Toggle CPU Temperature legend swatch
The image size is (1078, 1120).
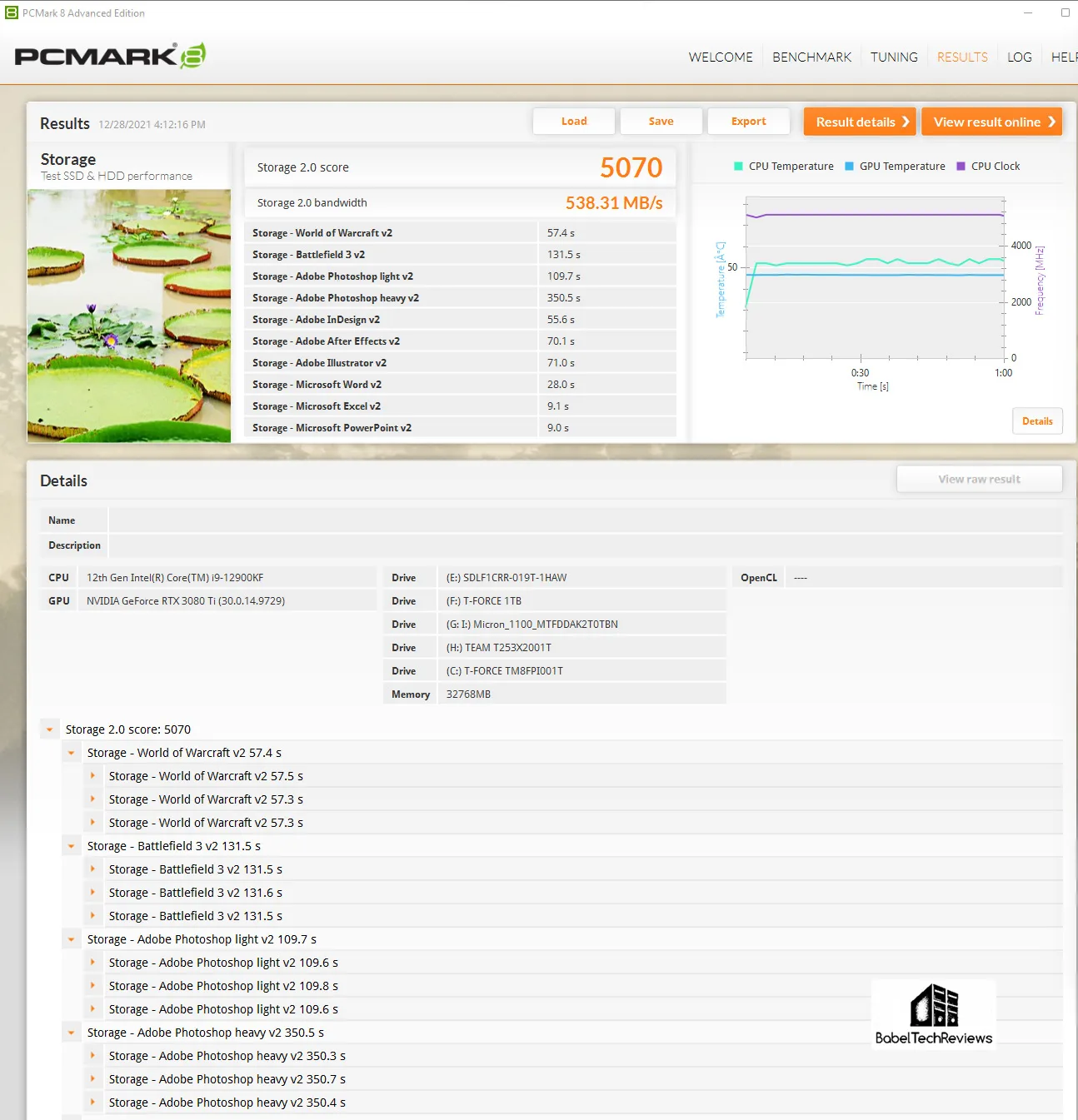(x=738, y=166)
